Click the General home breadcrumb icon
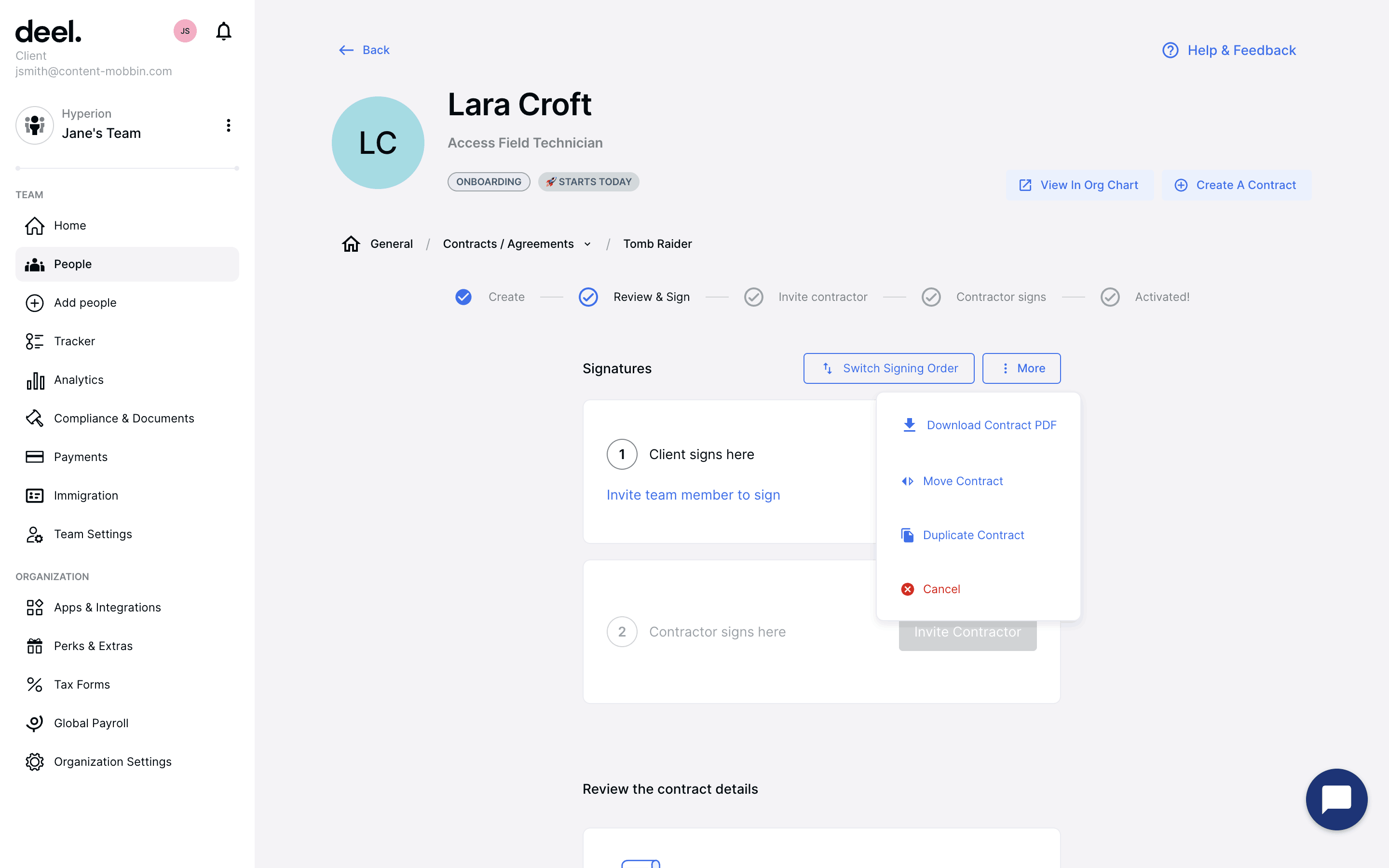1389x868 pixels. 351,244
